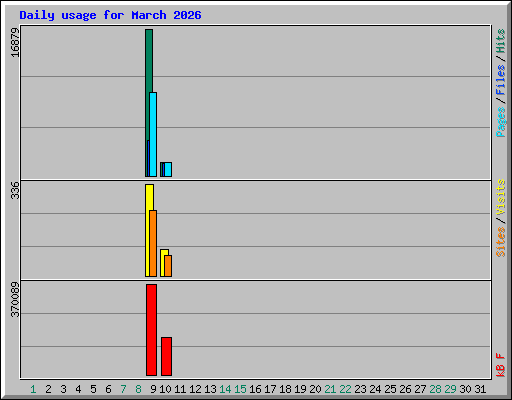The width and height of the screenshot is (512, 400).
Task: Click day 16 on the x-axis
Action: pyautogui.click(x=255, y=389)
